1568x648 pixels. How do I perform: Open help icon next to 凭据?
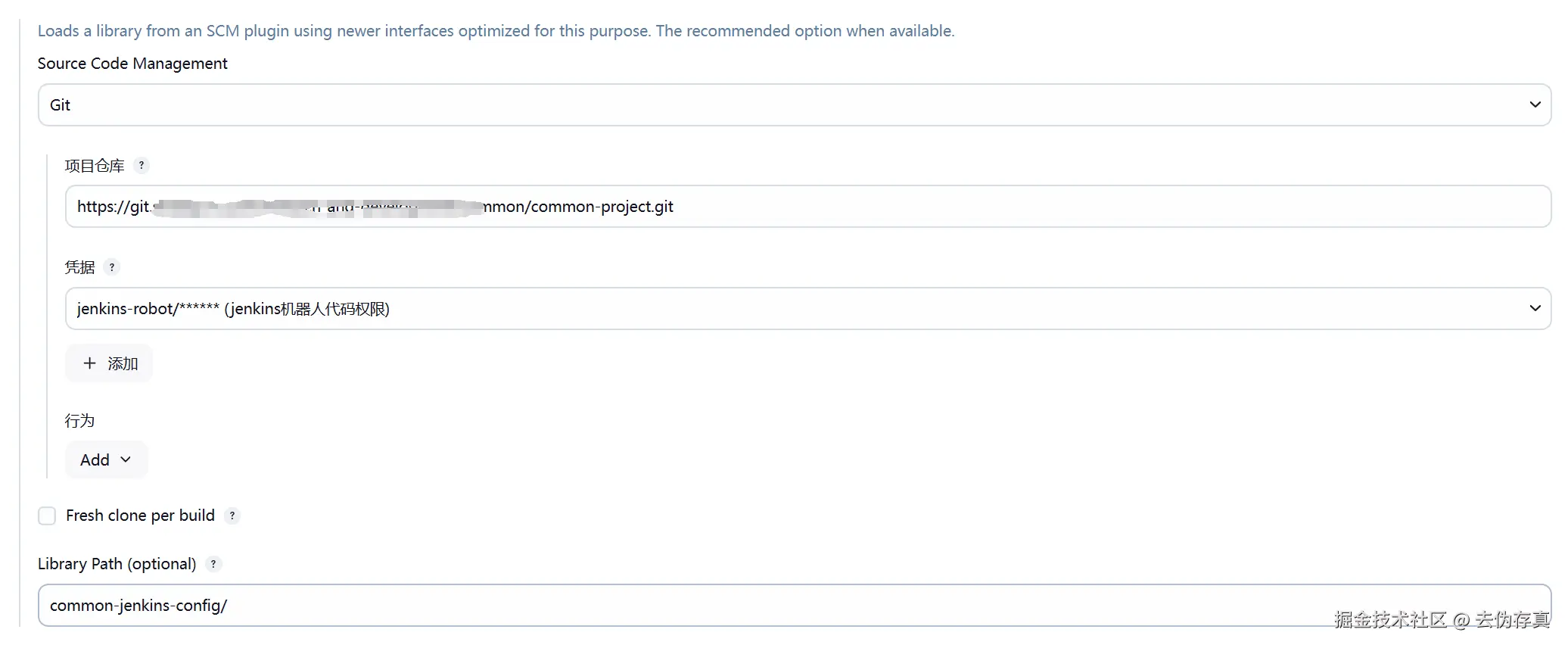(112, 267)
